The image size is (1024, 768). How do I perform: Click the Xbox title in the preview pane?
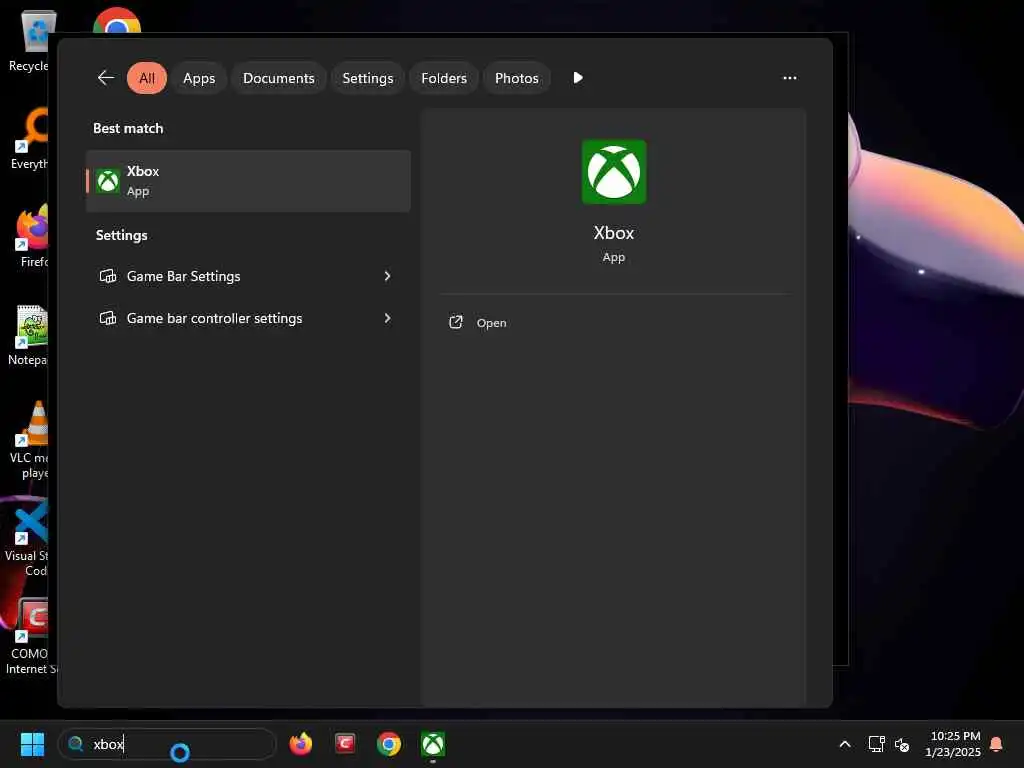614,233
